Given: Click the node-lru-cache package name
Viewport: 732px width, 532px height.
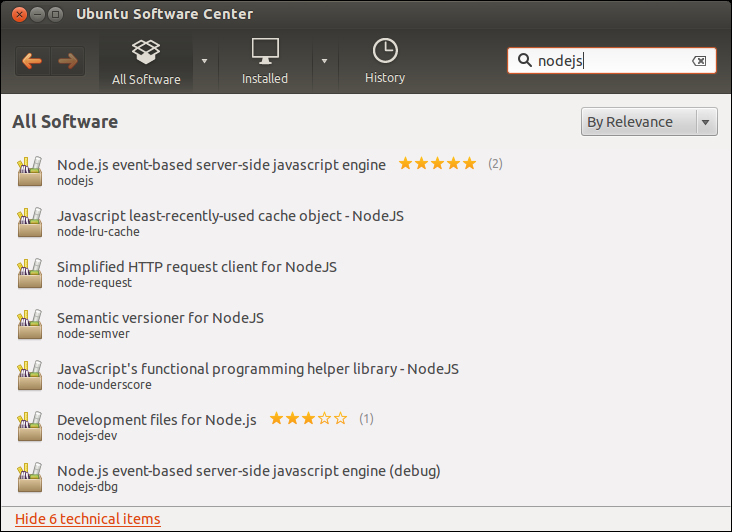Looking at the screenshot, I should pyautogui.click(x=98, y=231).
